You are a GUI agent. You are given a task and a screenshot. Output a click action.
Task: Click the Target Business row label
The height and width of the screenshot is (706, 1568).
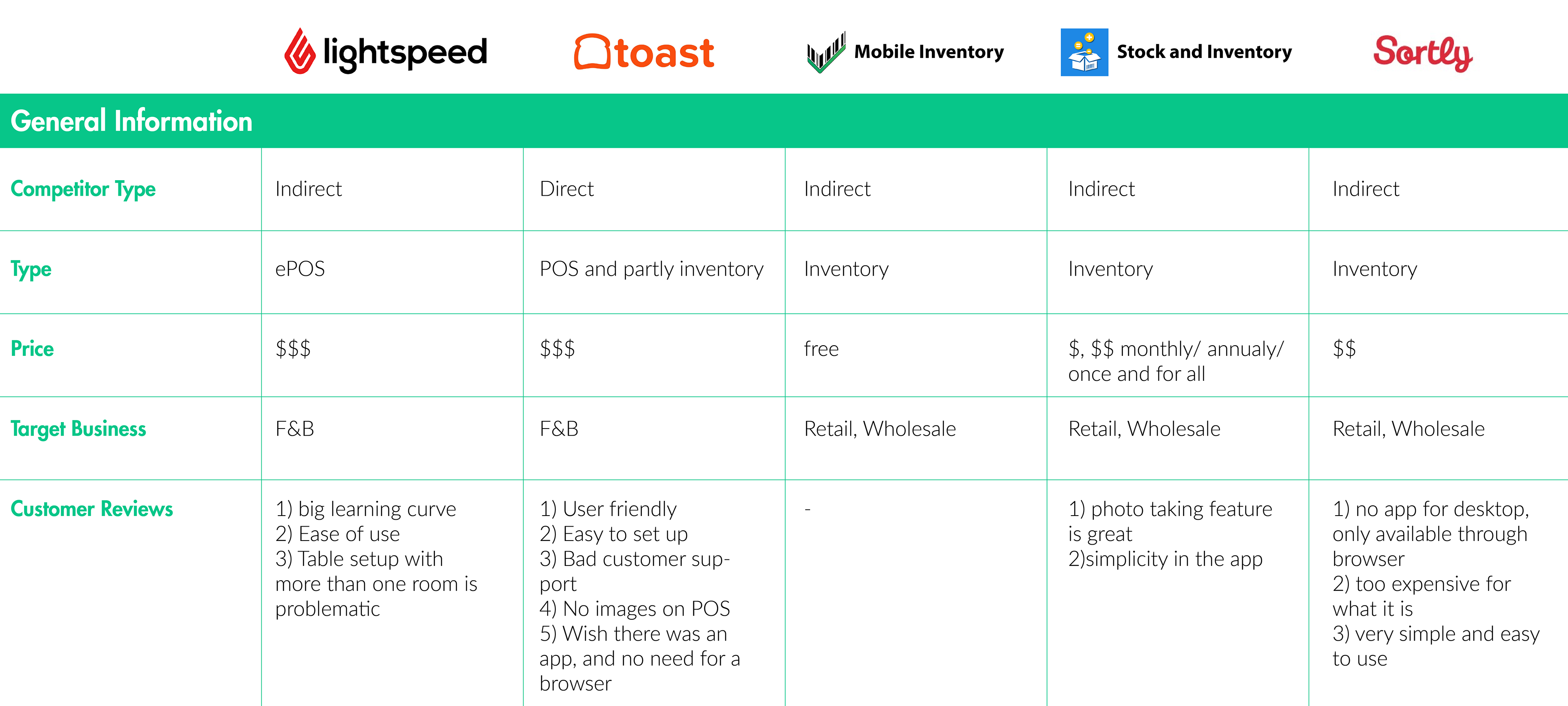coord(78,429)
